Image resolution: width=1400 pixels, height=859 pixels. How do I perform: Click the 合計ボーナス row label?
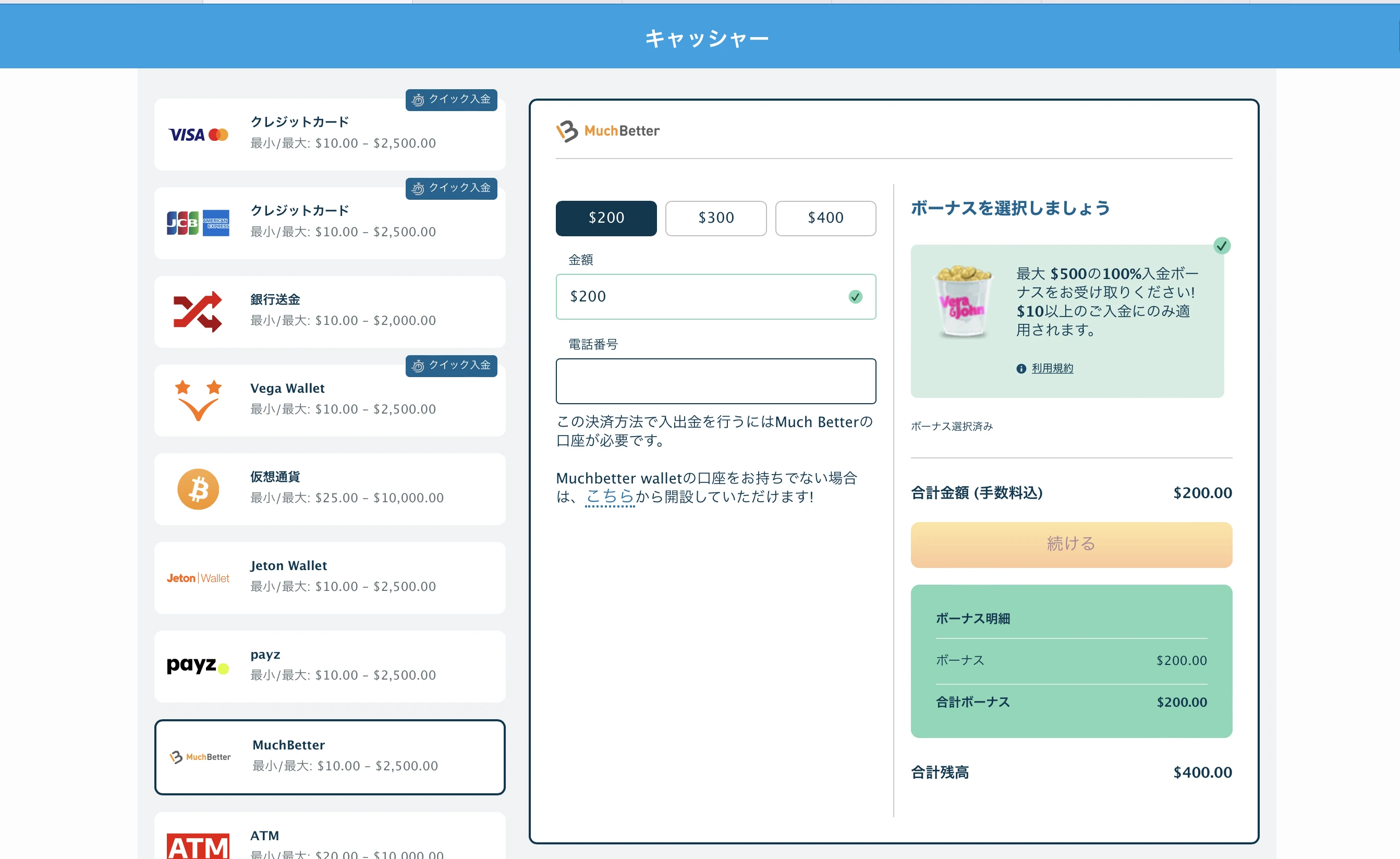coord(973,702)
